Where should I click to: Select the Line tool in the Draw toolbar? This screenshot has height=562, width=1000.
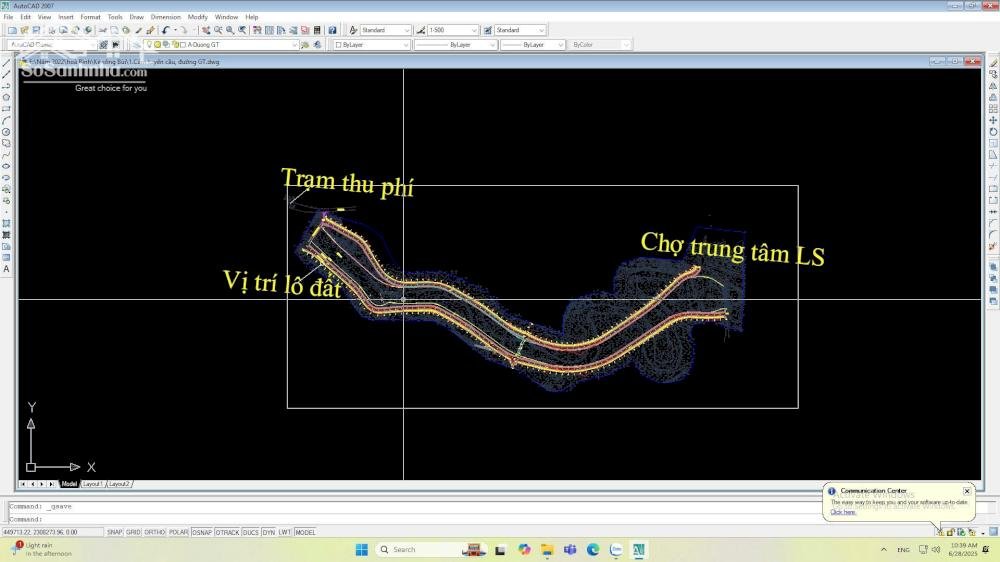point(7,63)
